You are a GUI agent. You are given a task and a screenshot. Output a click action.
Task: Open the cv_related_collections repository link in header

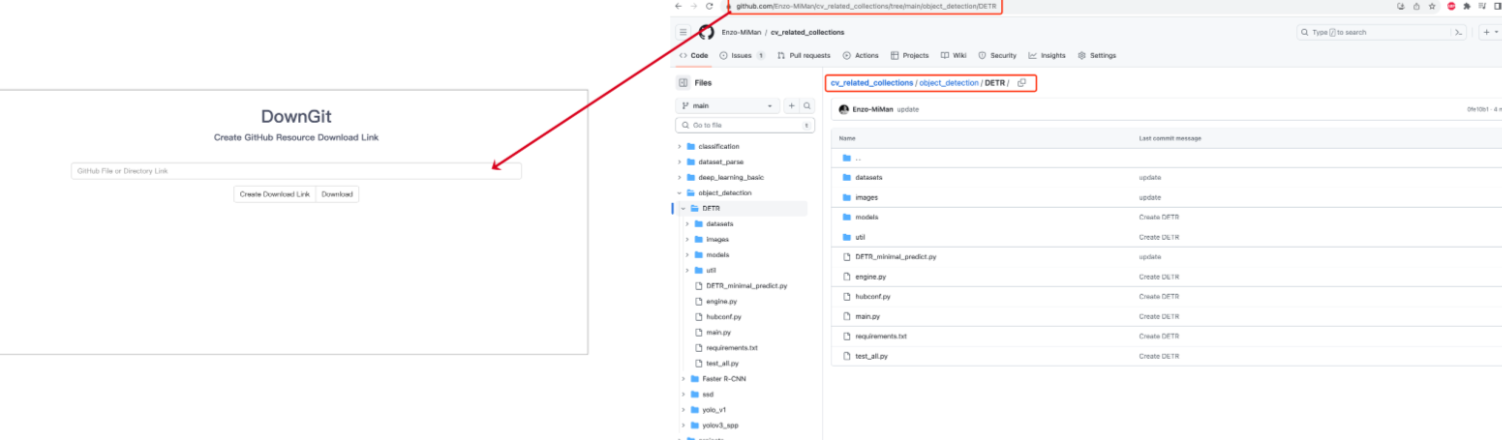pos(807,32)
